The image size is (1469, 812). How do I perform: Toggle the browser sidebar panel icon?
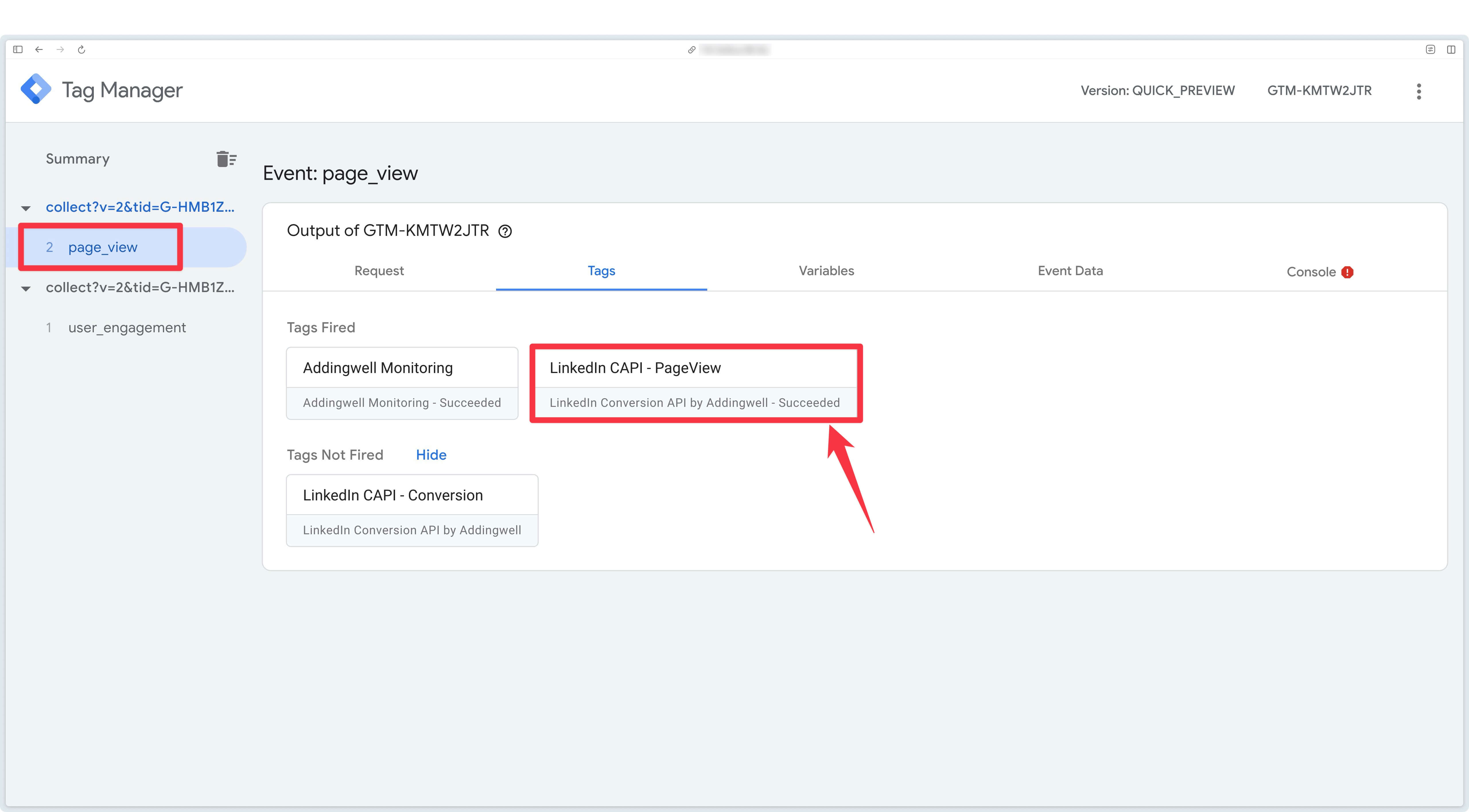pos(18,50)
